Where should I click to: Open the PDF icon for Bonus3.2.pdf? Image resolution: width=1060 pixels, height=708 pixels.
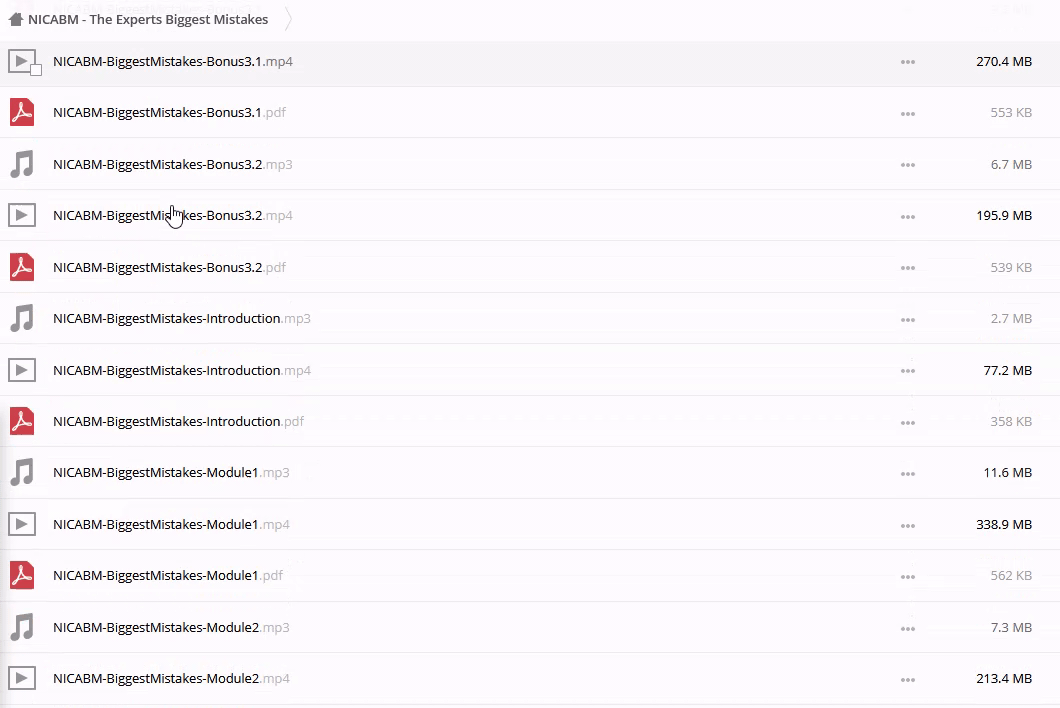point(22,267)
